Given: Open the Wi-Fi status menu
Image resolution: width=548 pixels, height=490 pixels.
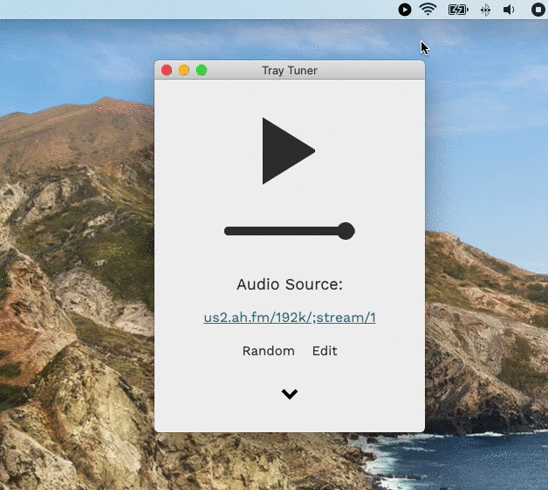Looking at the screenshot, I should [x=428, y=9].
